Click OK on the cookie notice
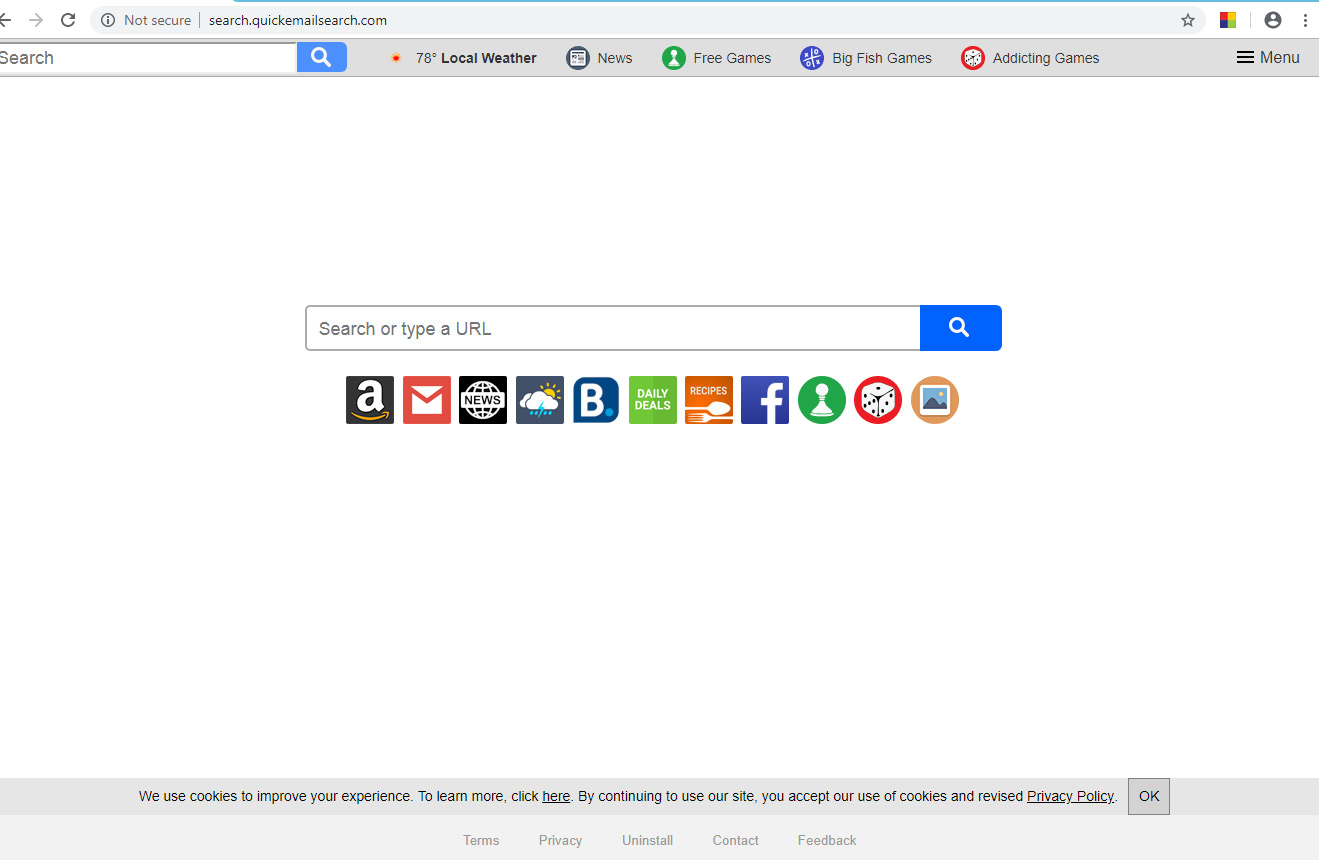The height and width of the screenshot is (860, 1319). click(1149, 796)
